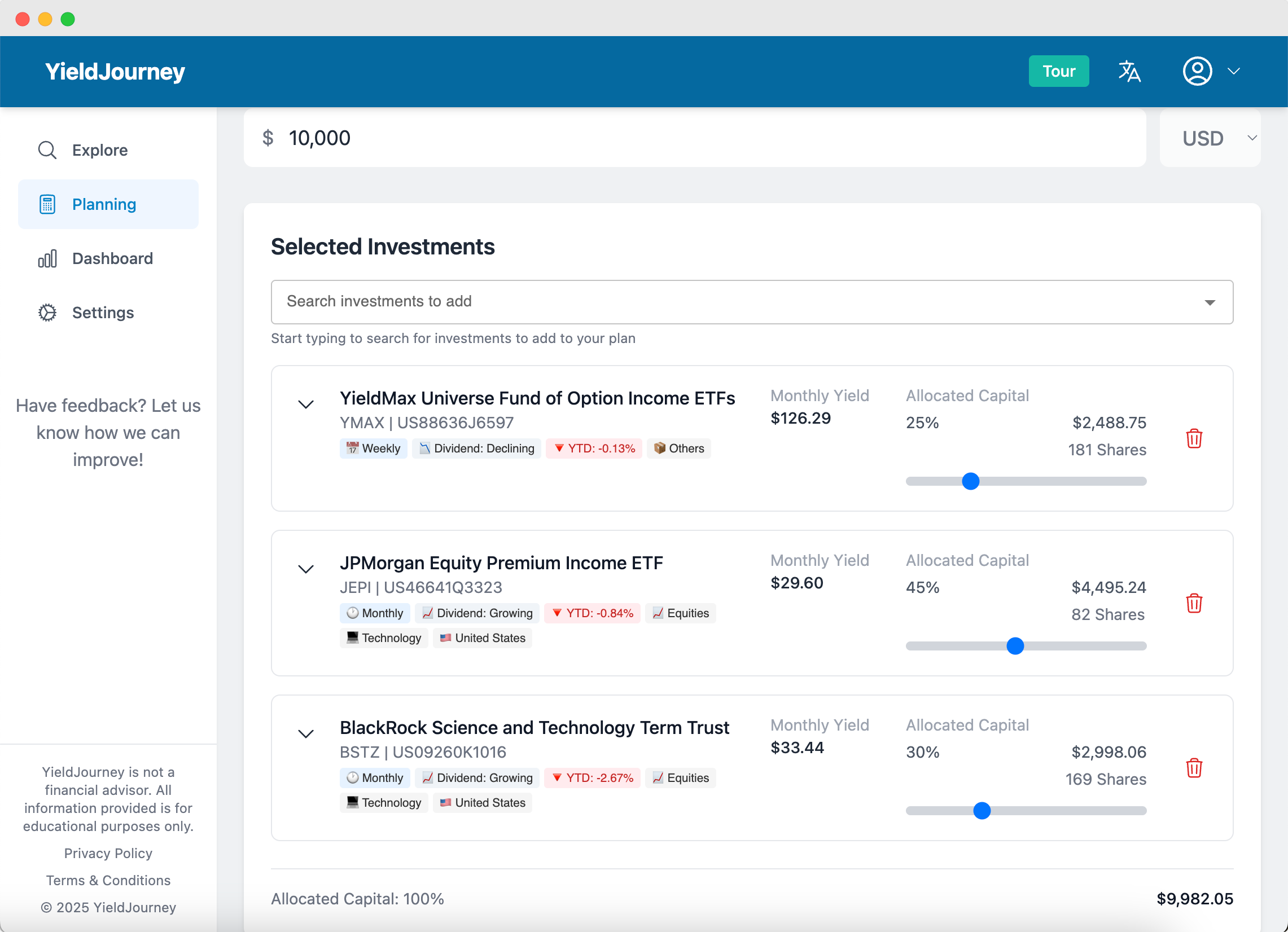Click Allocated Capital: 100% summary
This screenshot has height=932, width=1288.
point(357,899)
